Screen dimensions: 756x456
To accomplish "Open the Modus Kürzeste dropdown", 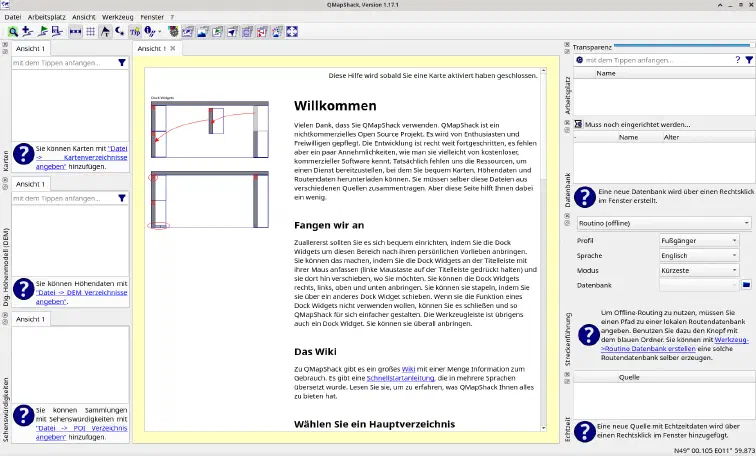I will (699, 270).
